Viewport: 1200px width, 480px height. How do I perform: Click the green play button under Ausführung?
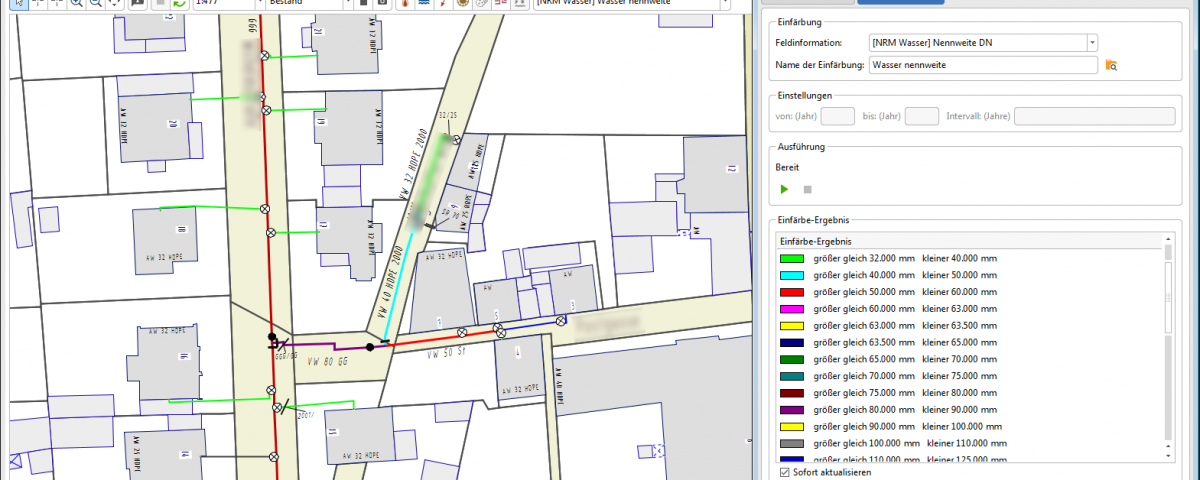coord(784,189)
